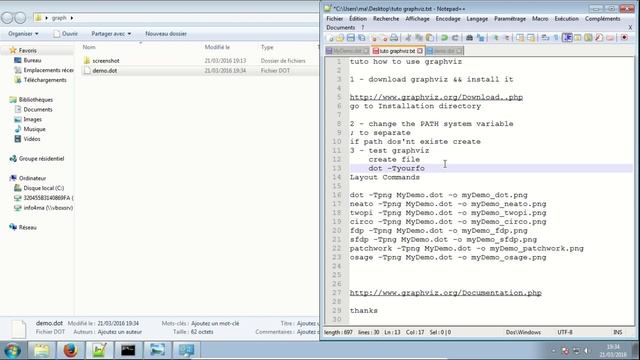Sort by the Nom column header
Image resolution: width=640 pixels, height=360 pixels.
point(89,47)
